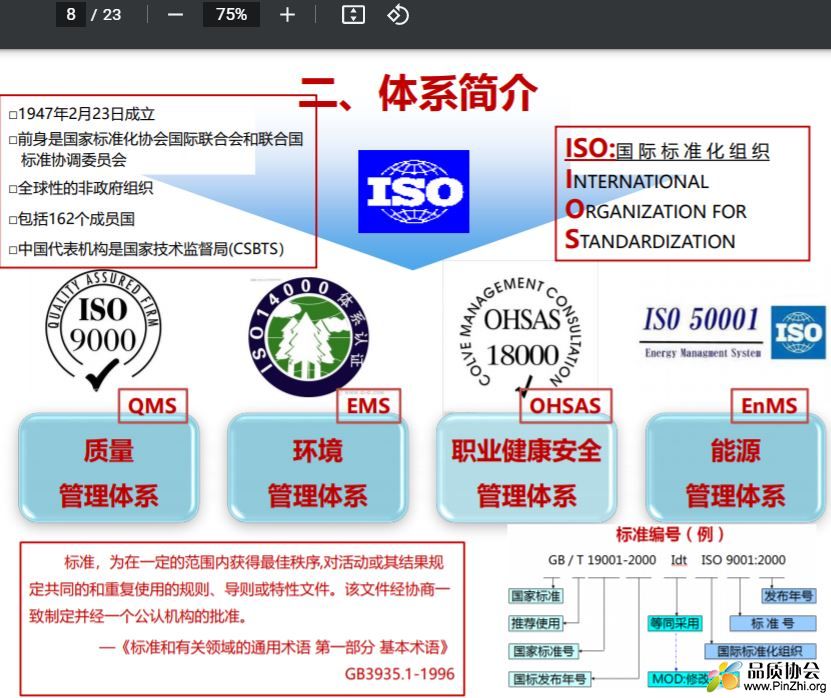Edit the current page number field showing 8
This screenshot has width=831, height=698.
pos(70,14)
